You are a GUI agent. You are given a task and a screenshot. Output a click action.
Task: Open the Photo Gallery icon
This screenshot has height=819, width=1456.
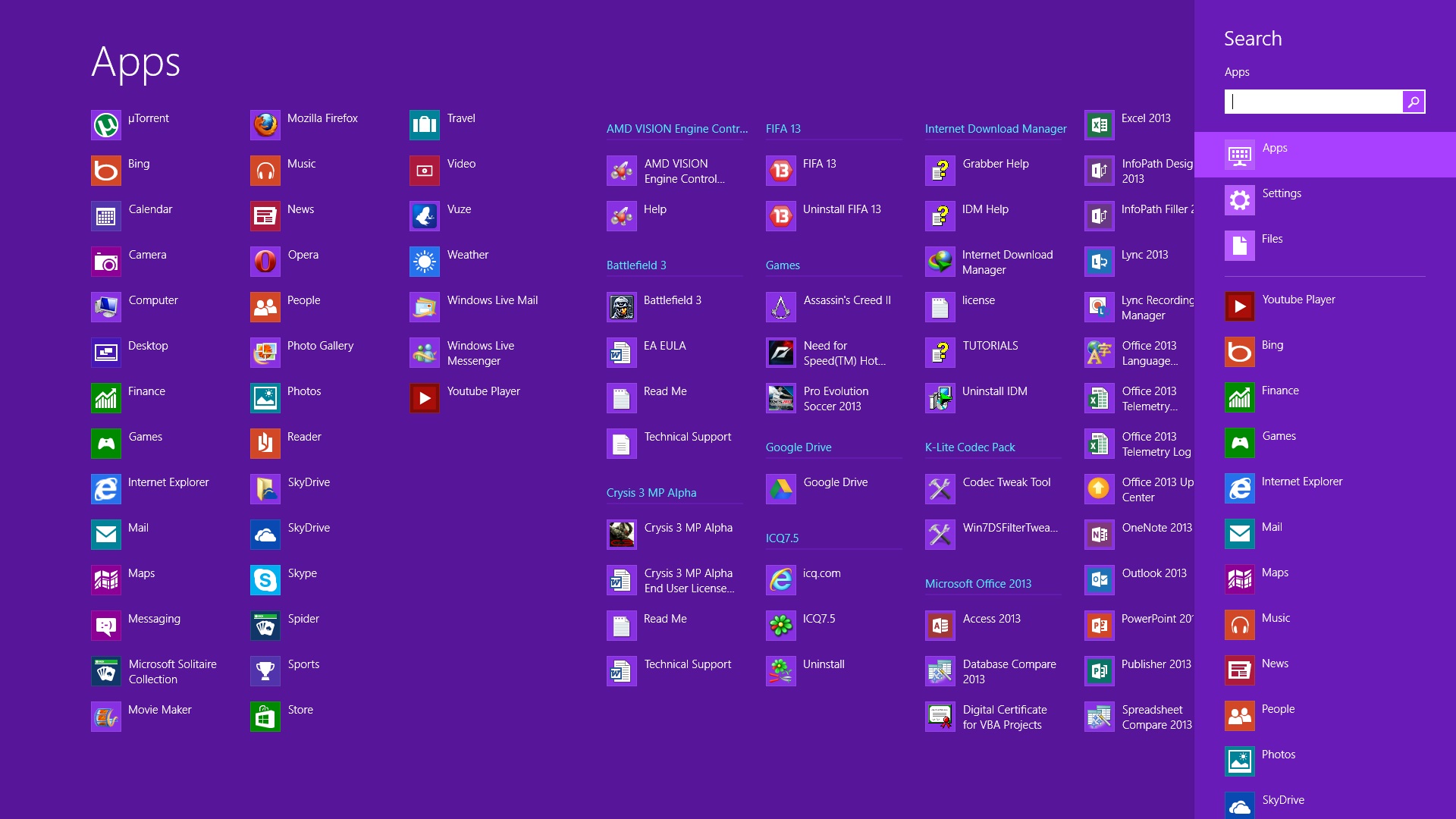[265, 353]
